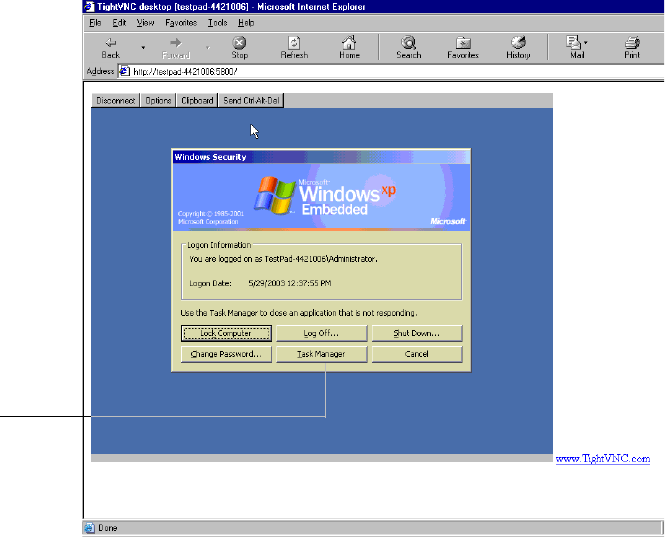Viewport: 665px width, 537px height.
Task: Expand the Mail dropdown arrow
Action: pos(586,42)
